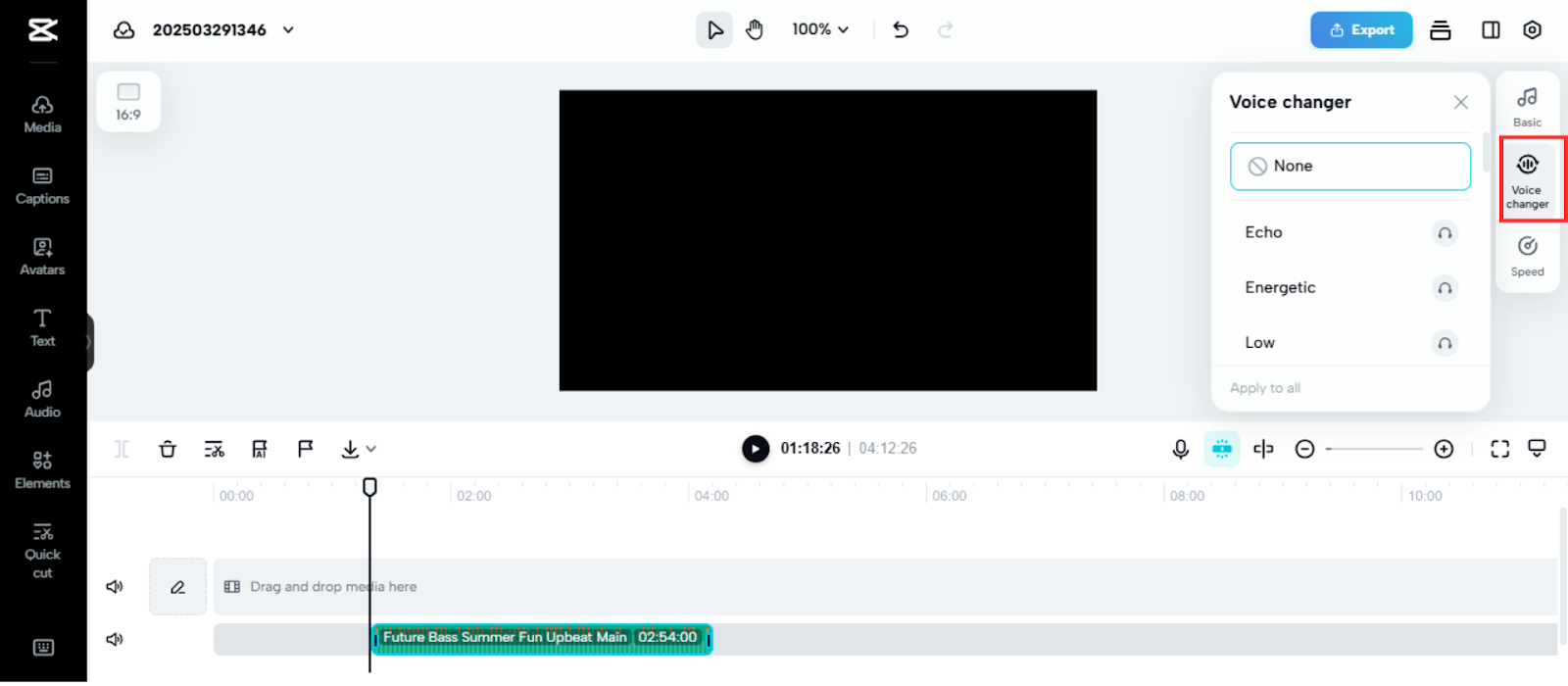Preview the Low voice effect
Screen dimensions: 1568x686
pos(1445,343)
